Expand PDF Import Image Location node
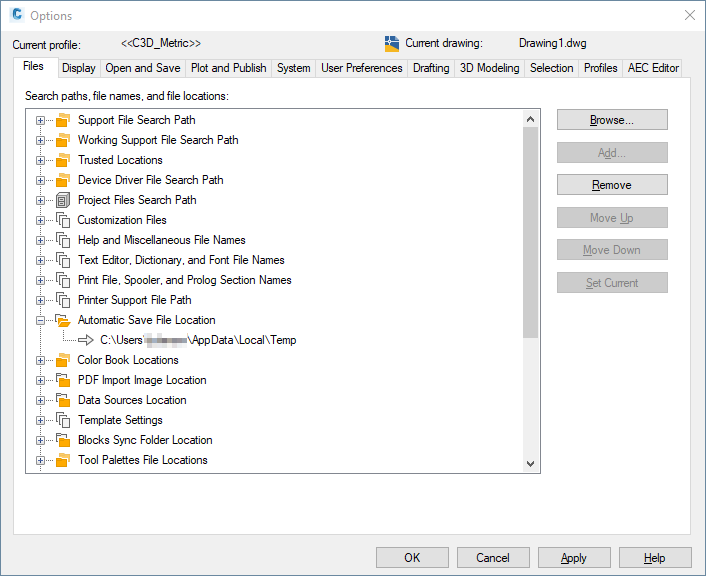The height and width of the screenshot is (576, 706). [x=41, y=381]
